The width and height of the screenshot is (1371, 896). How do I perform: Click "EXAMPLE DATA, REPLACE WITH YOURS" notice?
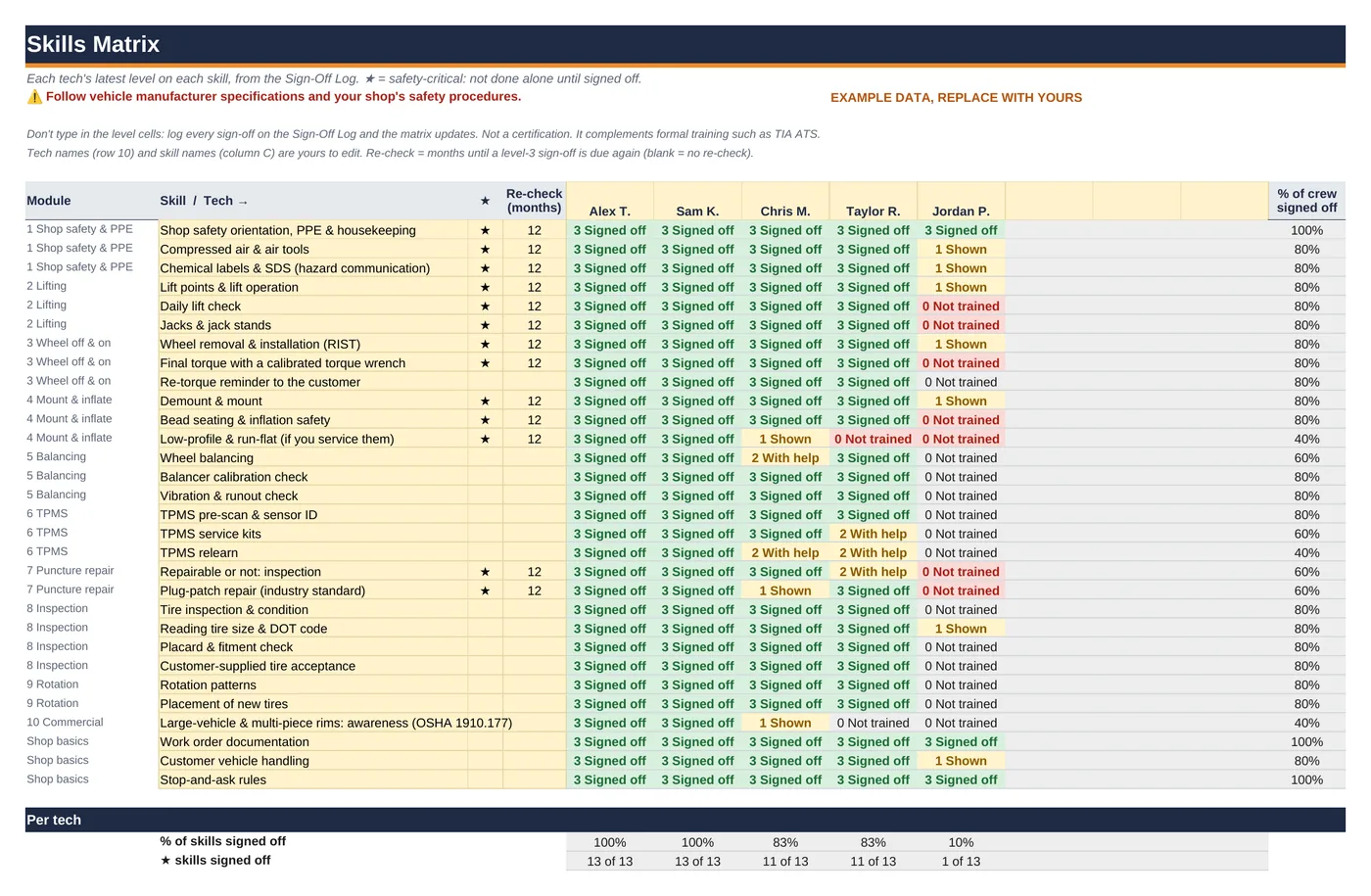(x=956, y=98)
